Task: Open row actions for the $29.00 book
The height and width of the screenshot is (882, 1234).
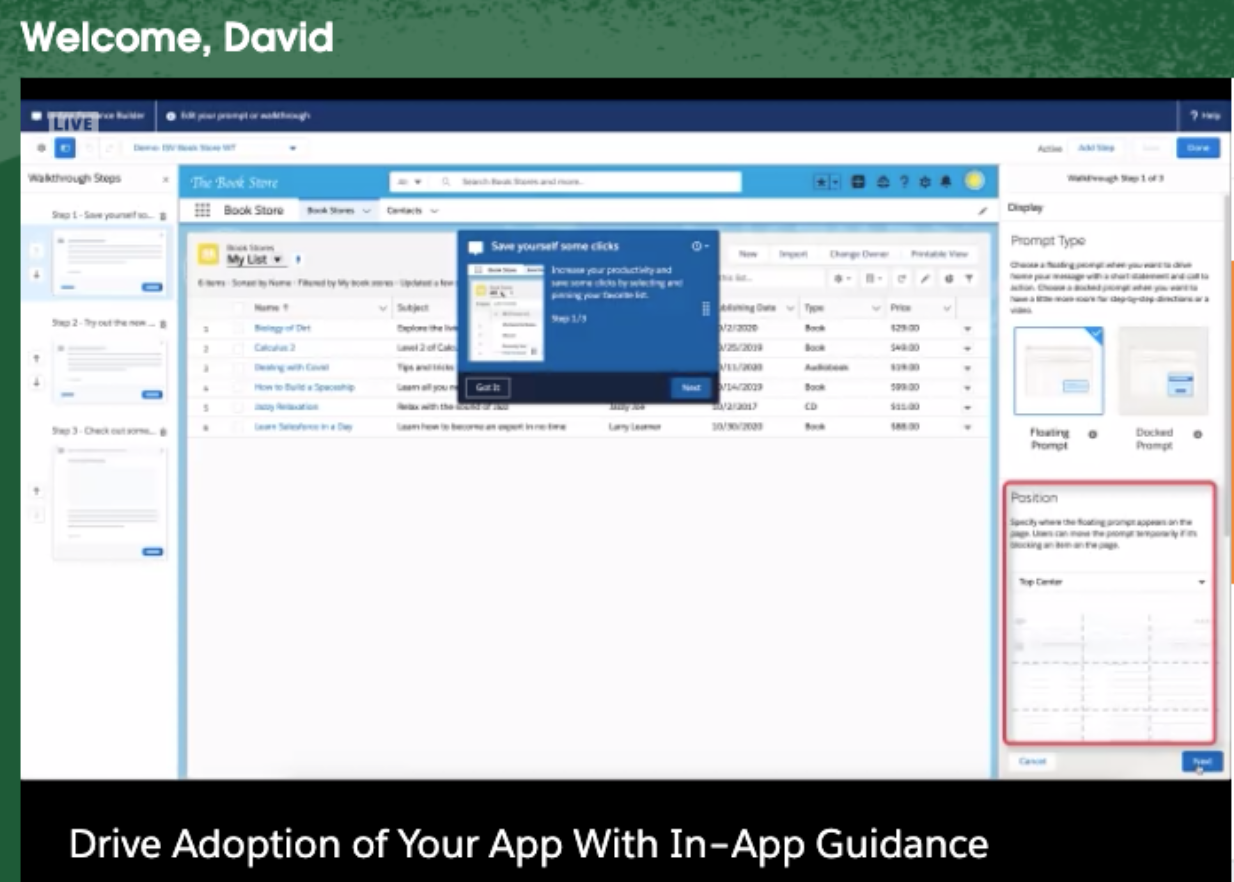Action: coord(968,328)
